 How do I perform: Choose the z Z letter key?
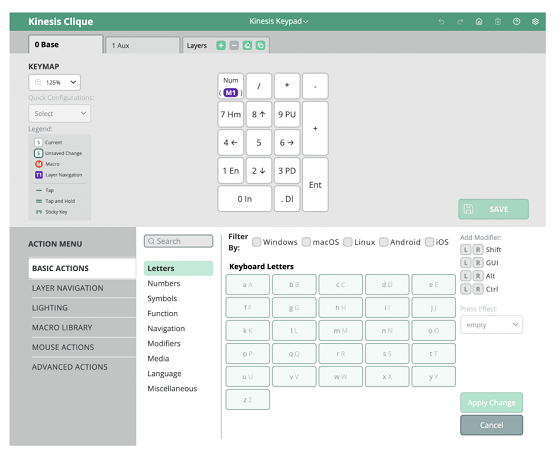(x=248, y=400)
